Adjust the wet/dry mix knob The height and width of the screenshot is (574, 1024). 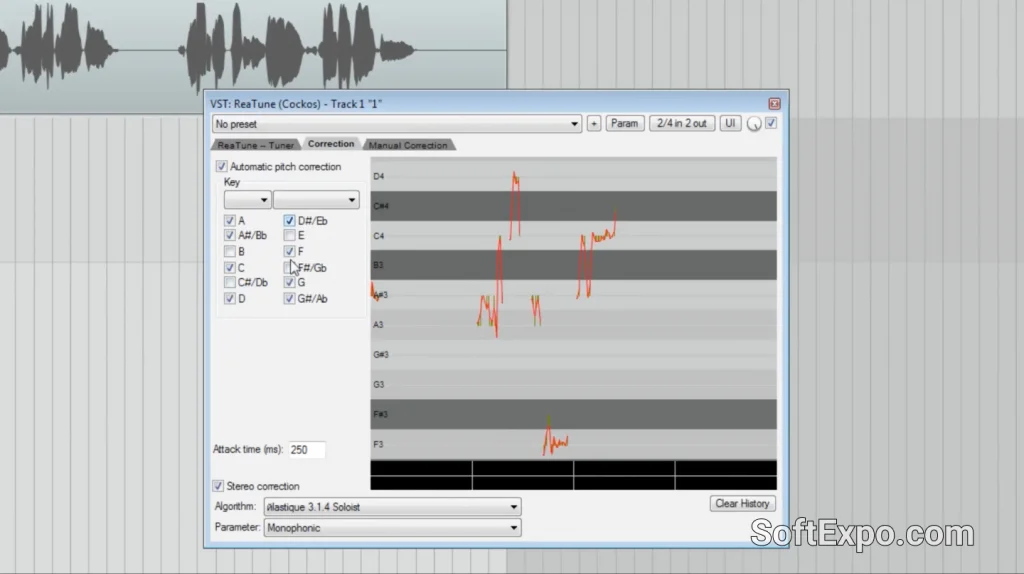[x=754, y=124]
